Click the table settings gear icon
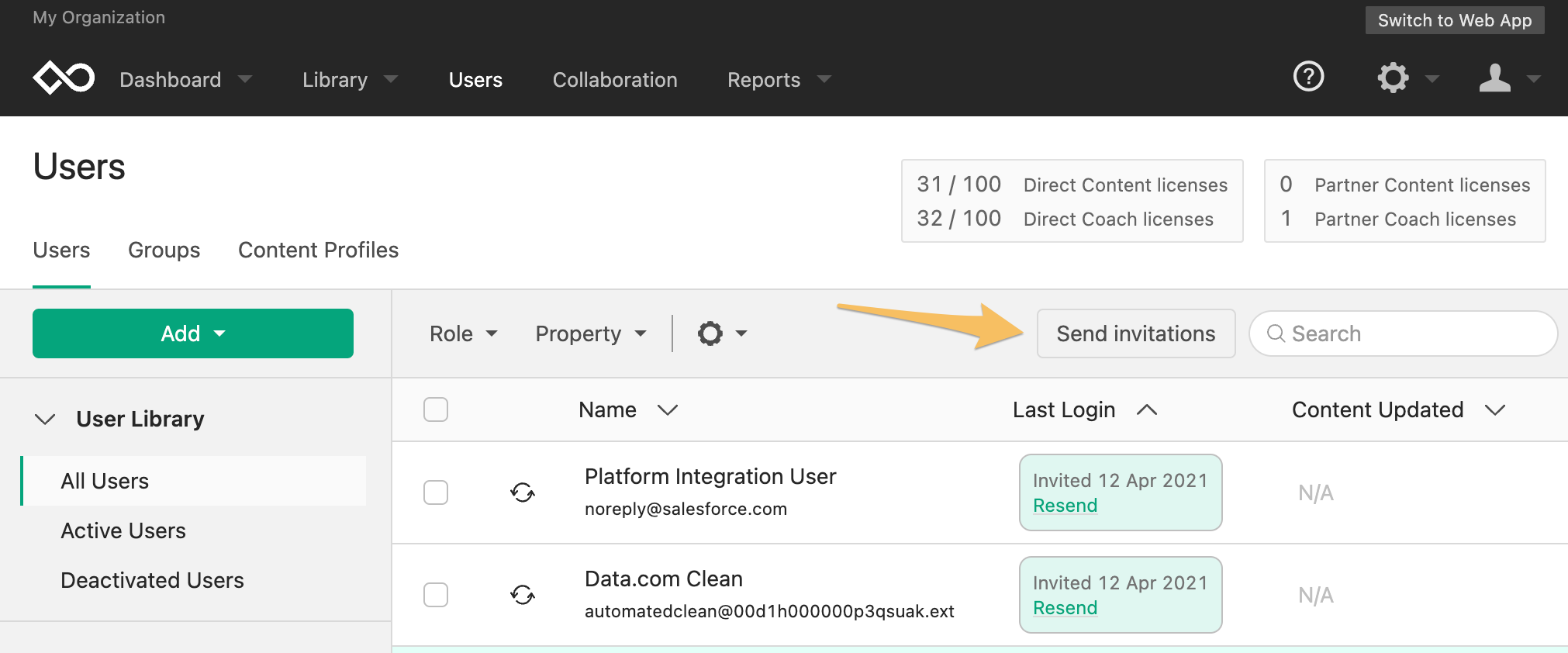1568x653 pixels. (710, 333)
